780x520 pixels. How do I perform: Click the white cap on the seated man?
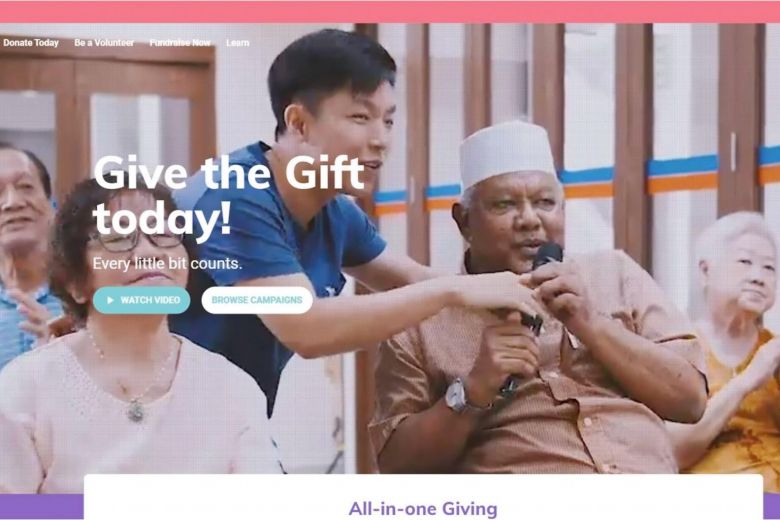[x=506, y=154]
